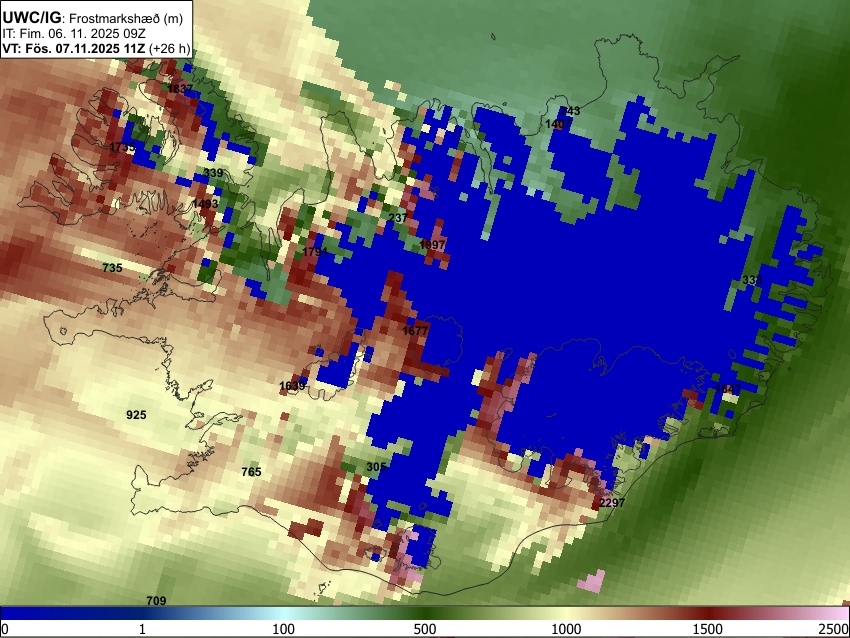
Task: Click the color scale label '1'
Action: tap(142, 629)
